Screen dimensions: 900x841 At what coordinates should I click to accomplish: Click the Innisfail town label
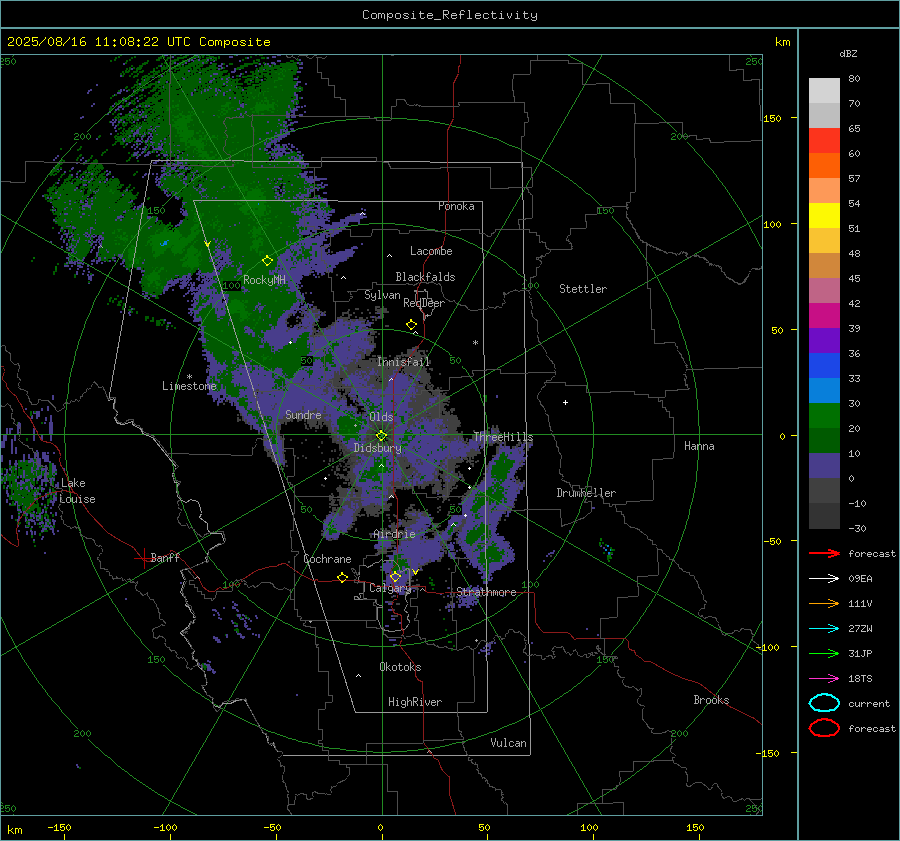click(404, 362)
